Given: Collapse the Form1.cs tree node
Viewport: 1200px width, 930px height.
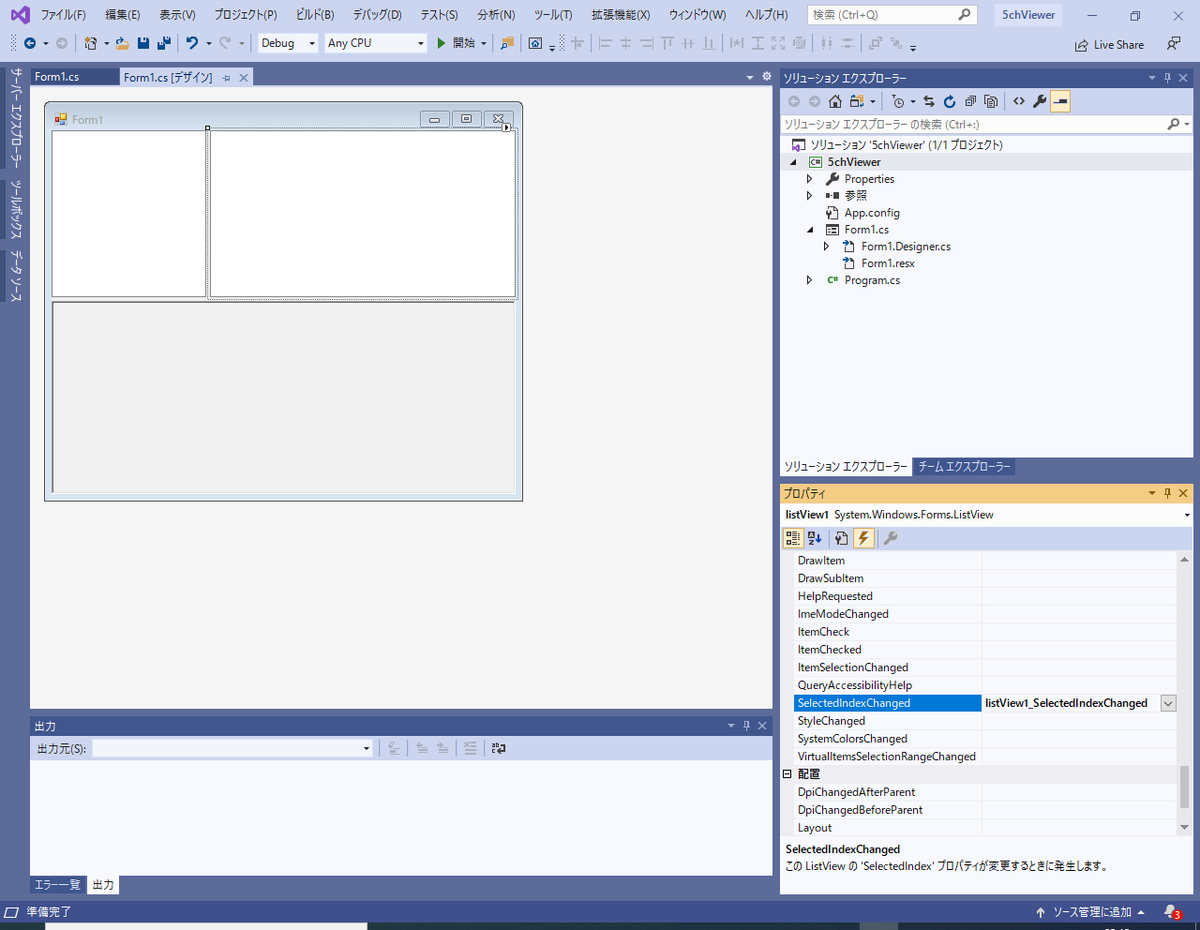Looking at the screenshot, I should [x=810, y=230].
